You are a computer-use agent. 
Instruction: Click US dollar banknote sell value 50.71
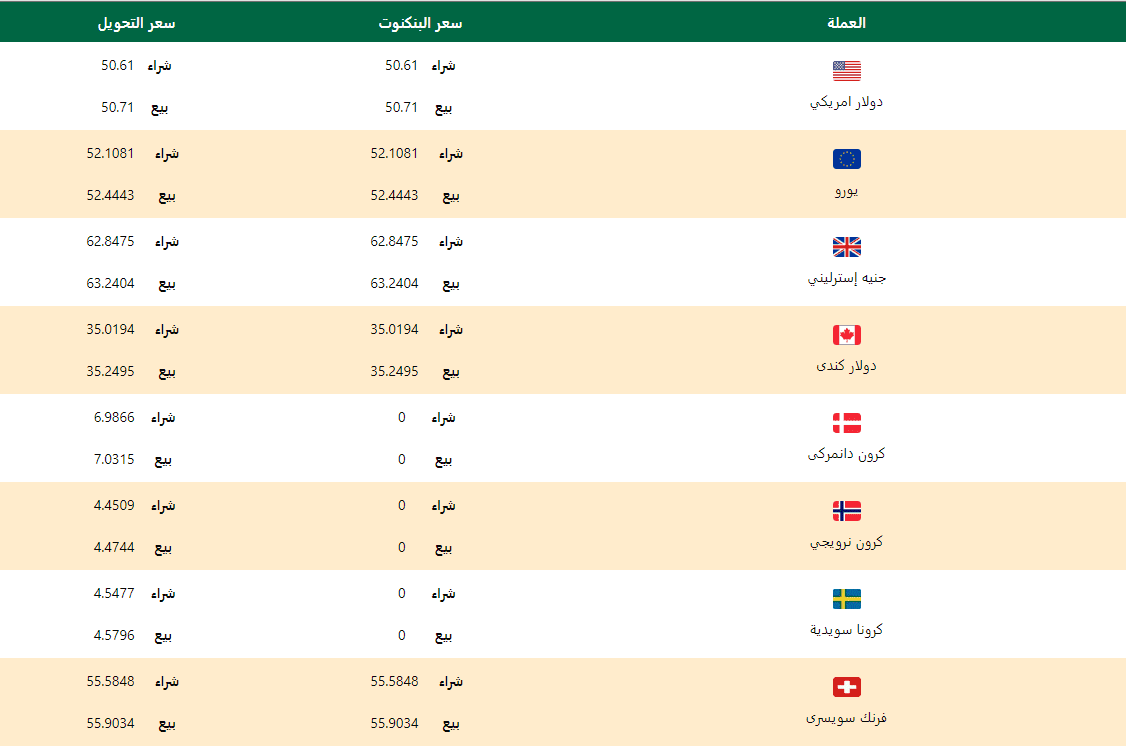(x=401, y=108)
